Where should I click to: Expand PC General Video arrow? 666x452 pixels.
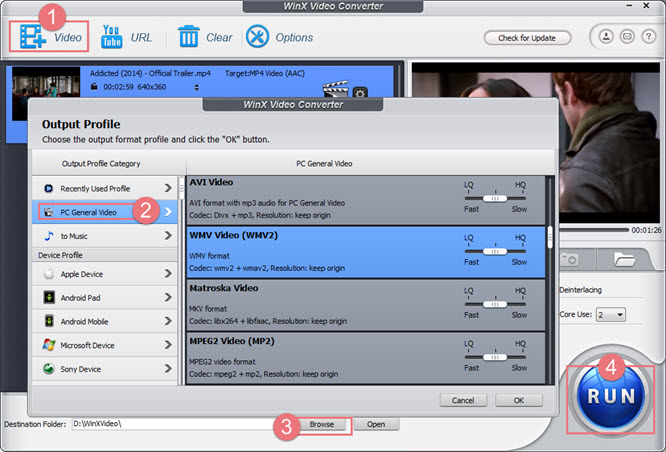point(168,212)
